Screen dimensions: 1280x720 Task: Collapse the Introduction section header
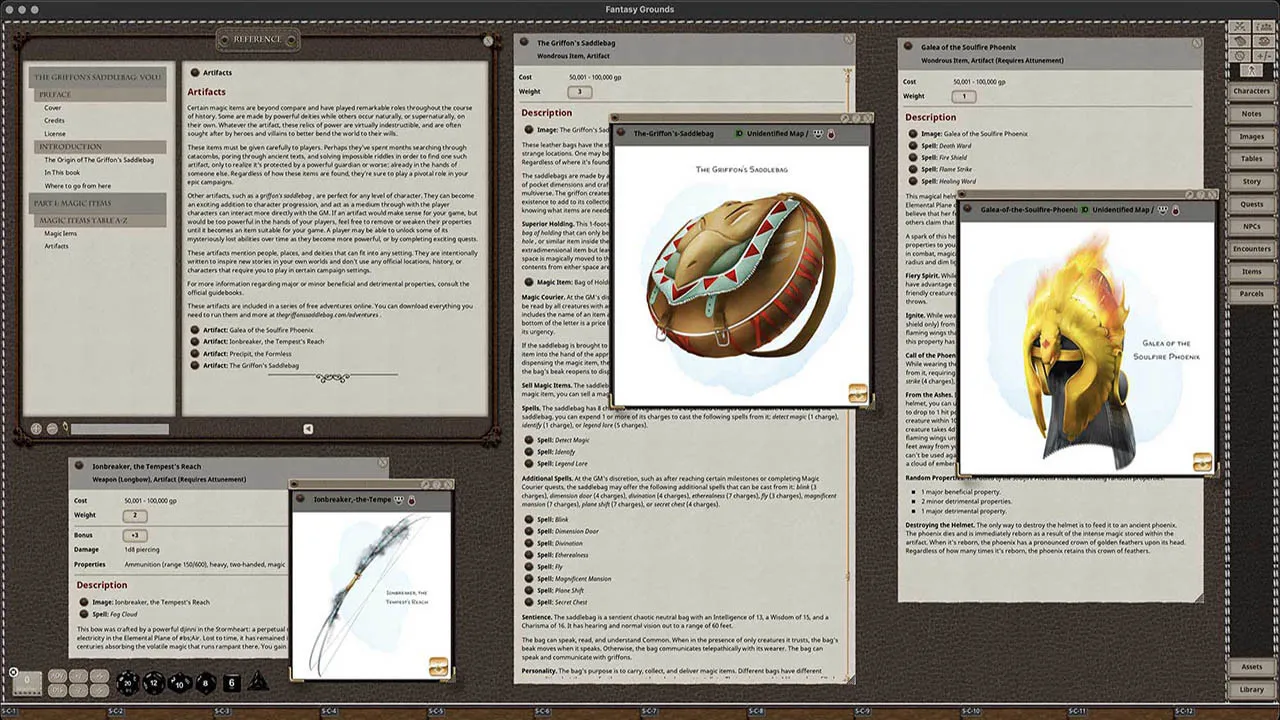click(x=98, y=147)
